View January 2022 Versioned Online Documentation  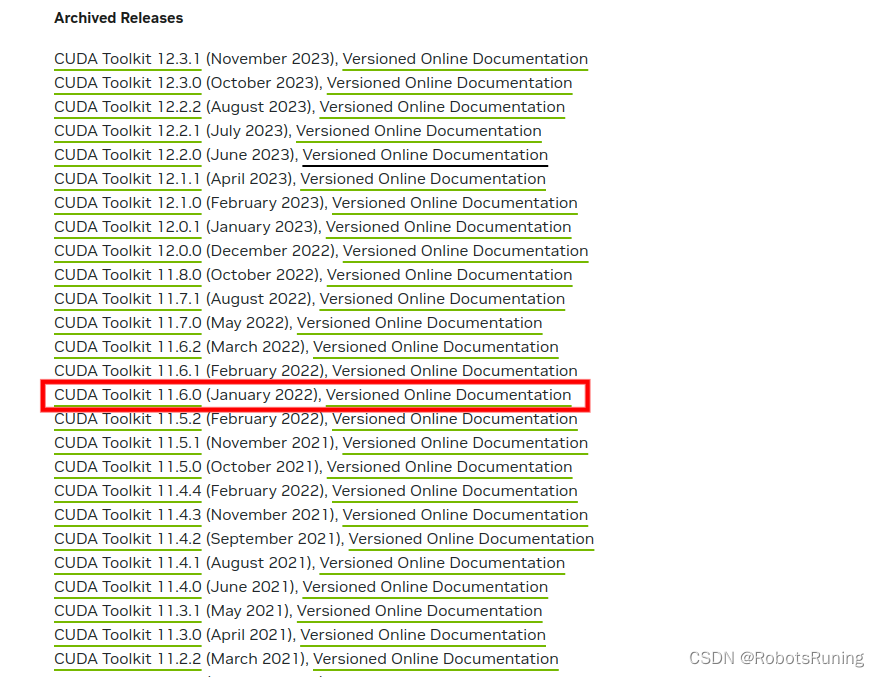pos(448,395)
